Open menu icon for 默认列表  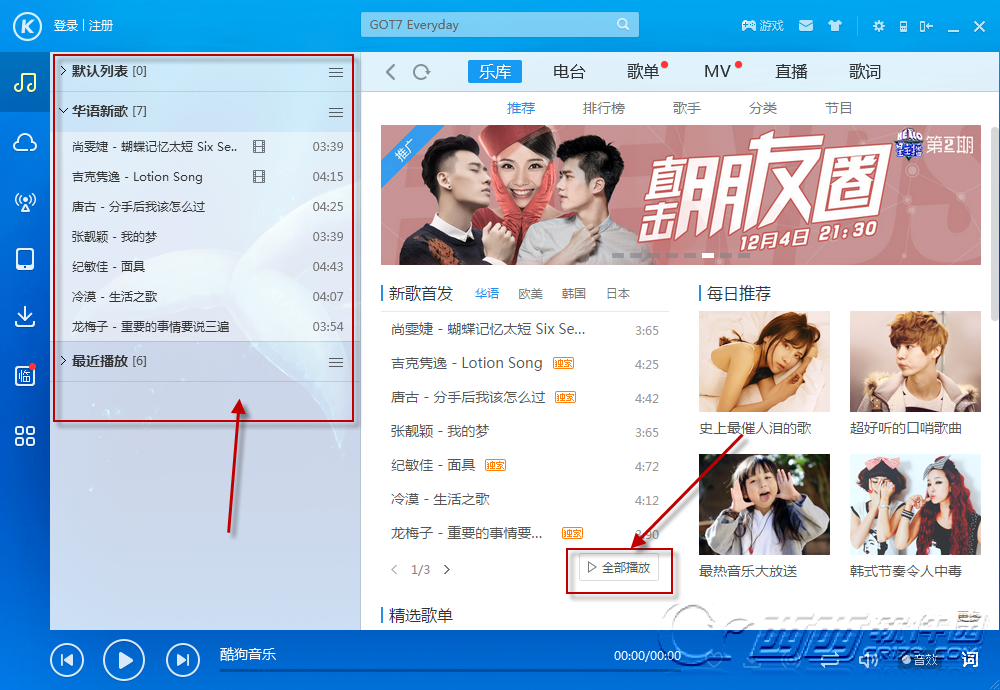[336, 72]
